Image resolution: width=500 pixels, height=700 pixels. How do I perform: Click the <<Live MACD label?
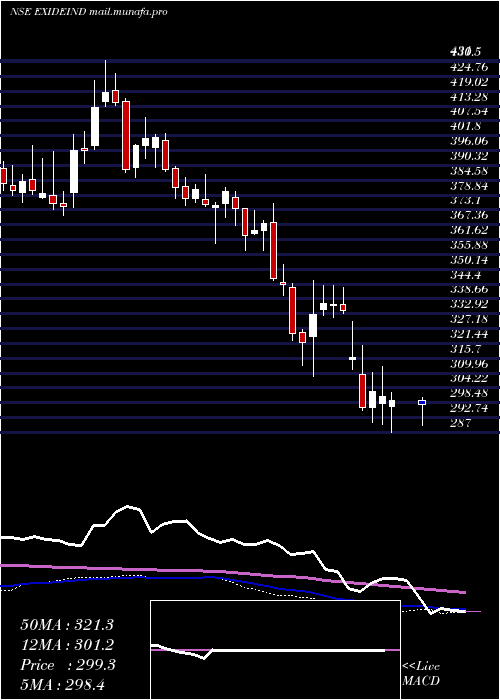click(421, 673)
